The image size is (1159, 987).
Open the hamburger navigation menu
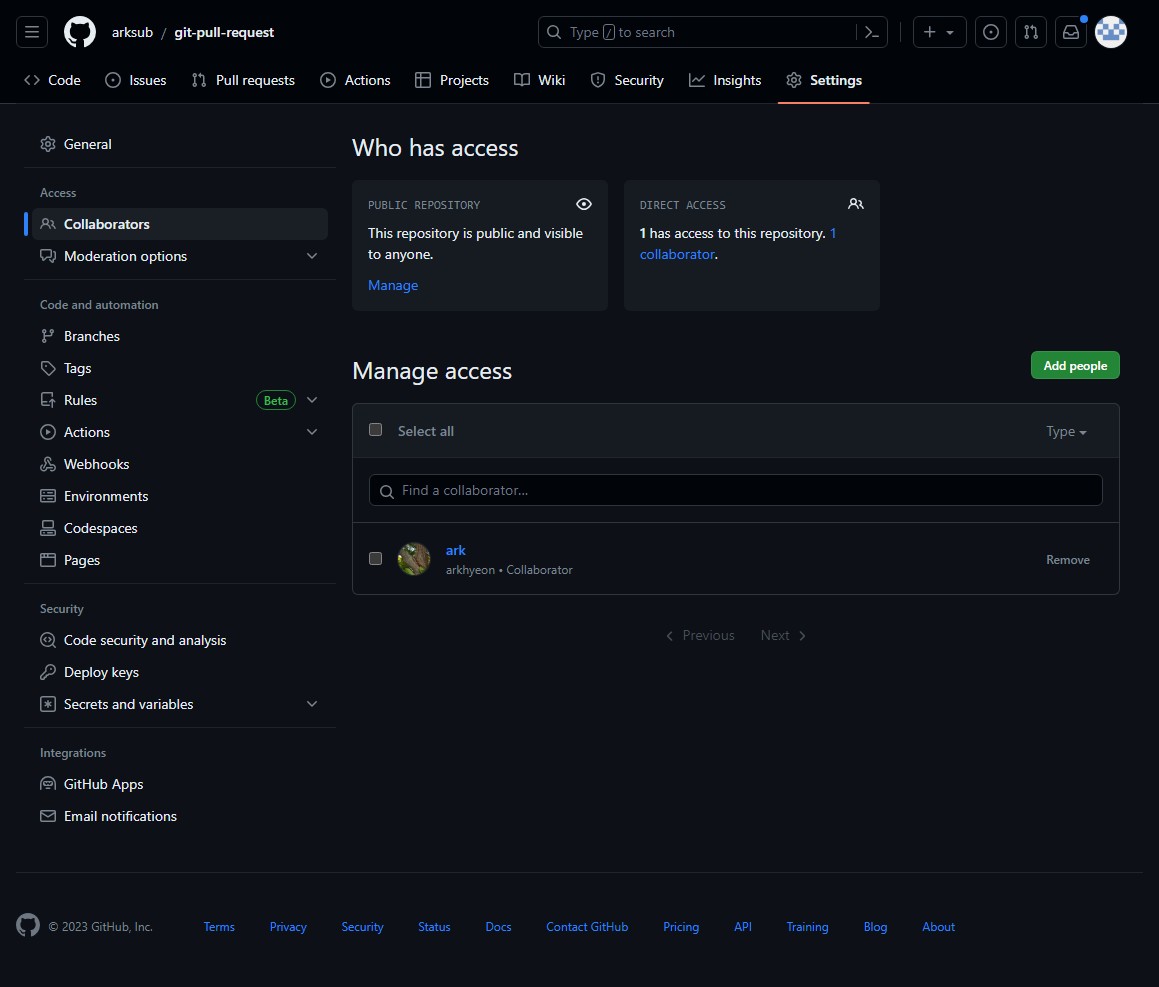point(32,32)
